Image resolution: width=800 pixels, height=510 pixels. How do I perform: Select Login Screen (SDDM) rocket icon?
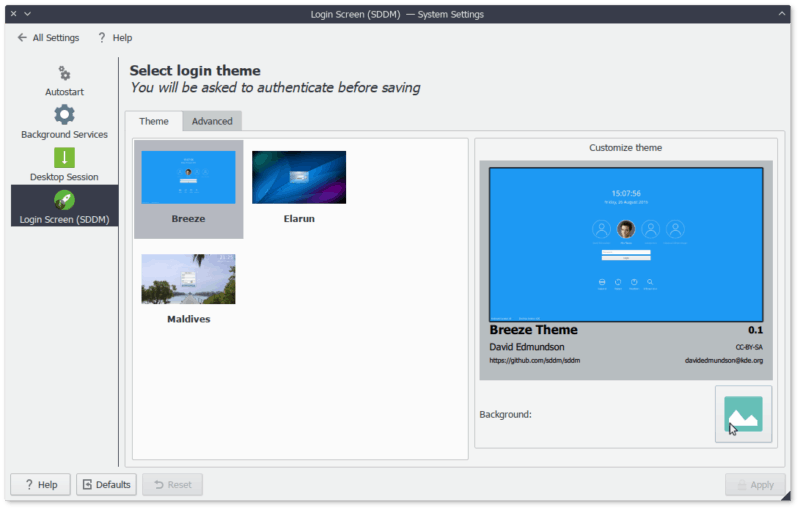(64, 200)
